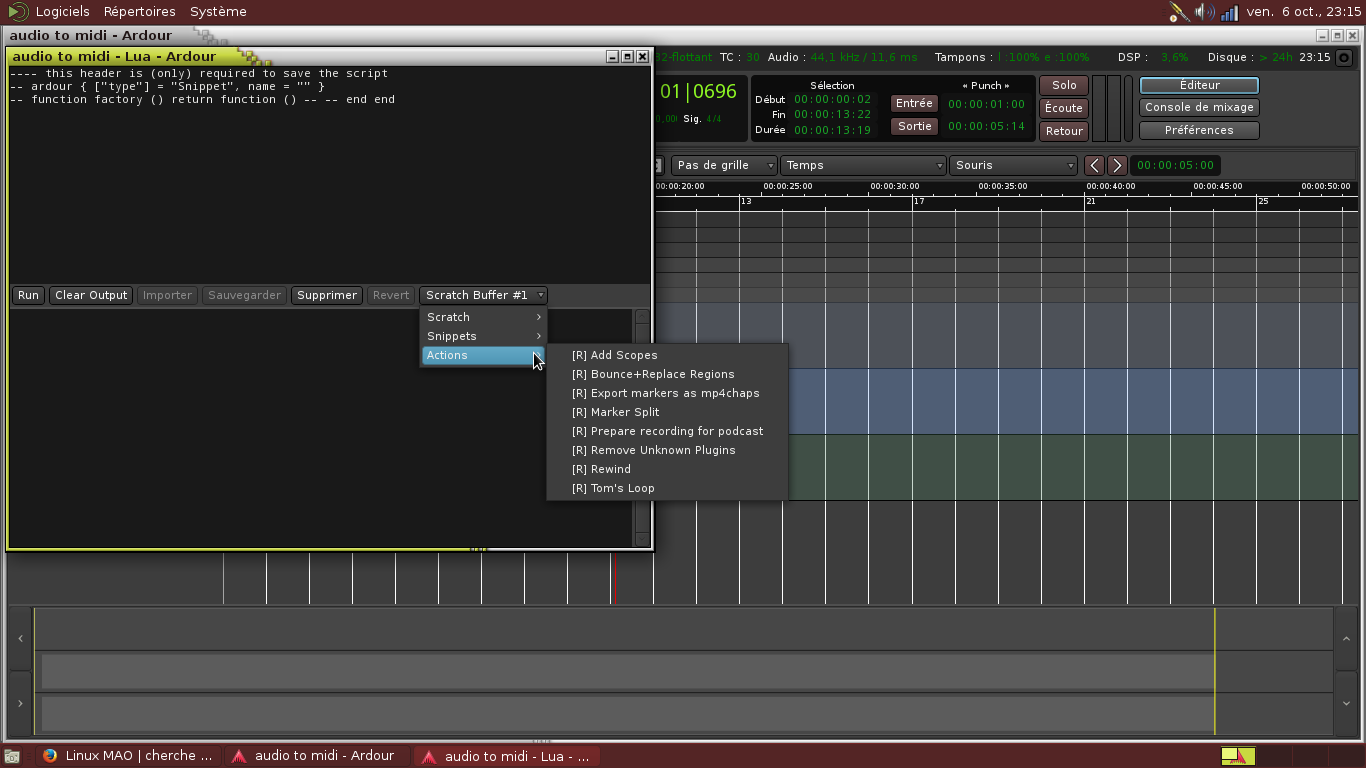
Task: Click the audio jack plug tray icon
Action: (x=1178, y=12)
